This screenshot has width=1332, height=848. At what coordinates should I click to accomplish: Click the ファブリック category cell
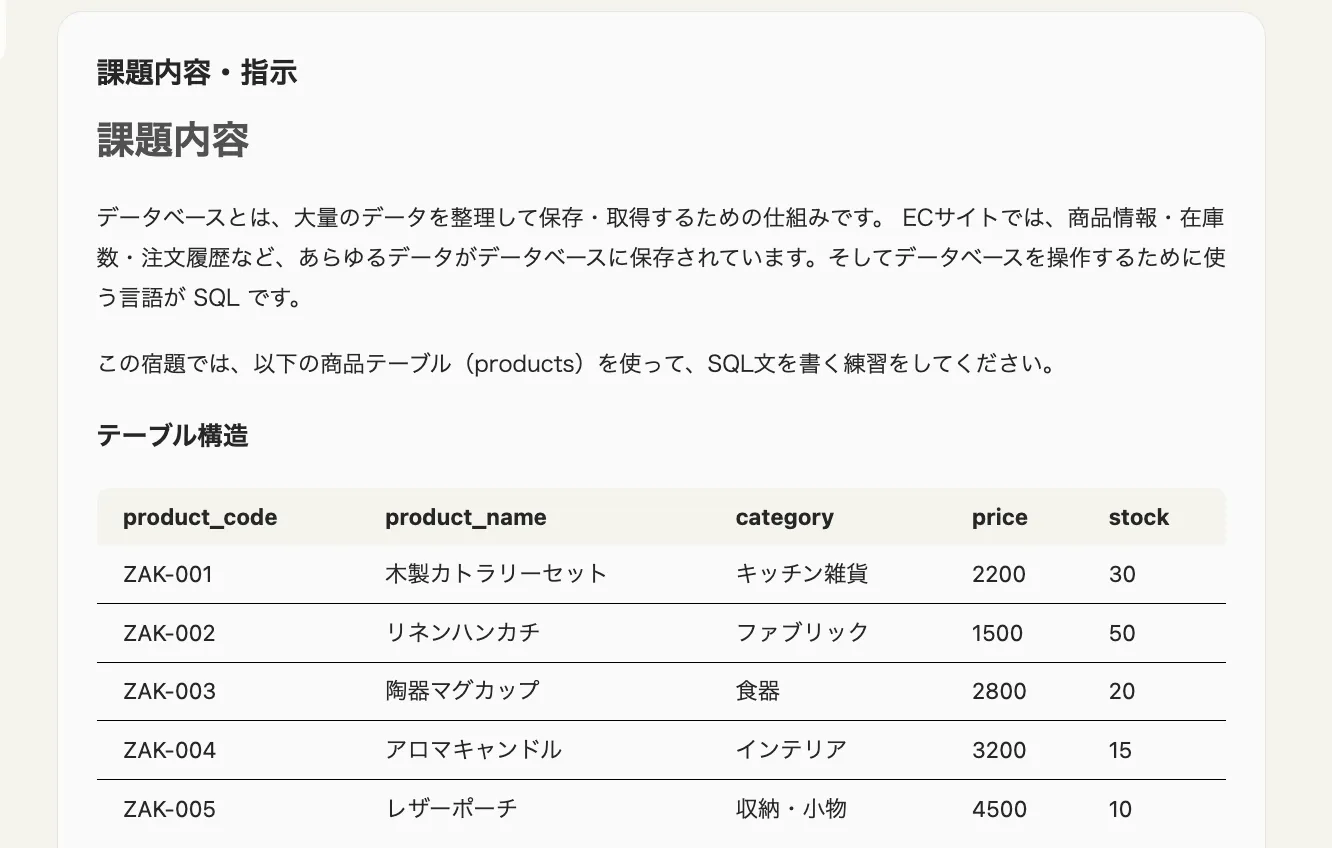click(x=802, y=632)
